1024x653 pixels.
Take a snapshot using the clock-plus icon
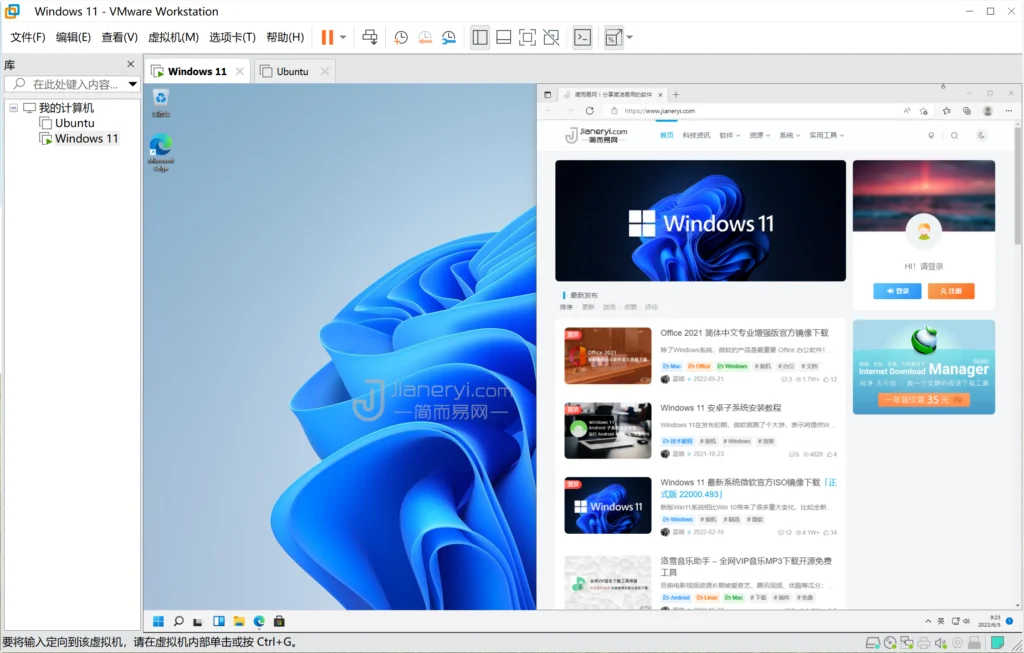pyautogui.click(x=401, y=37)
